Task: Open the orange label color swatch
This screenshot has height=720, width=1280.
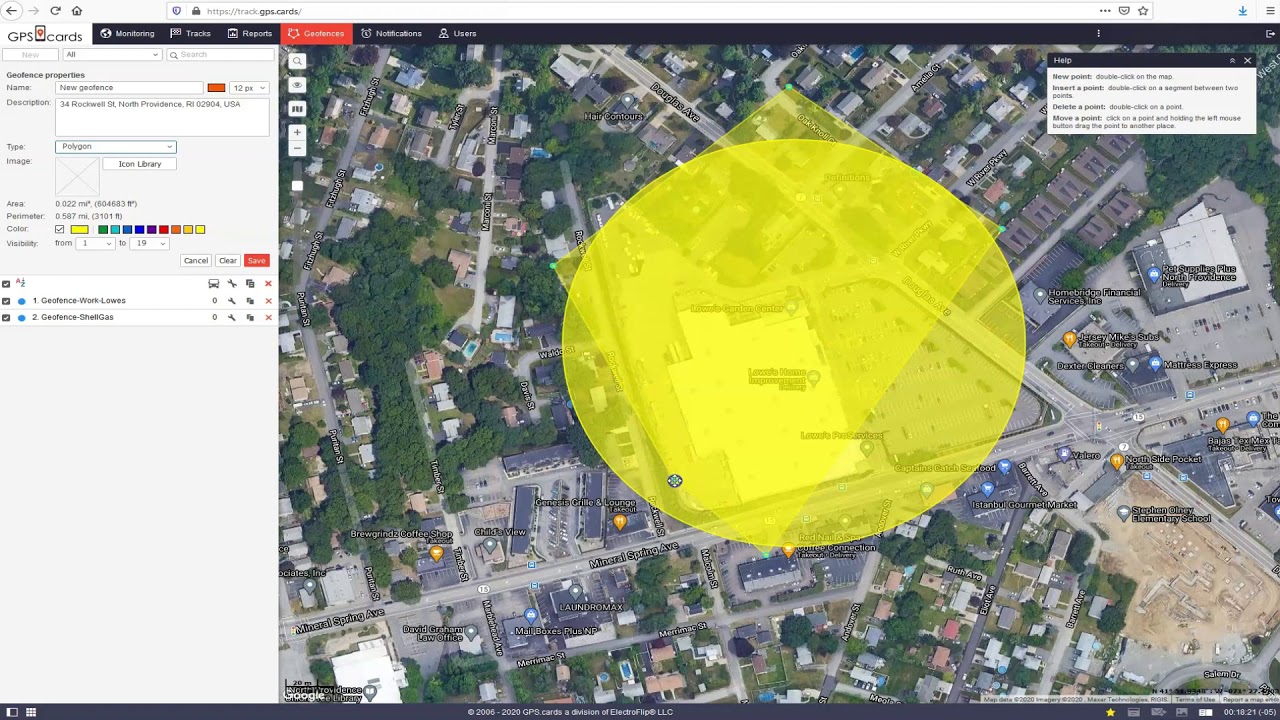Action: click(x=216, y=88)
